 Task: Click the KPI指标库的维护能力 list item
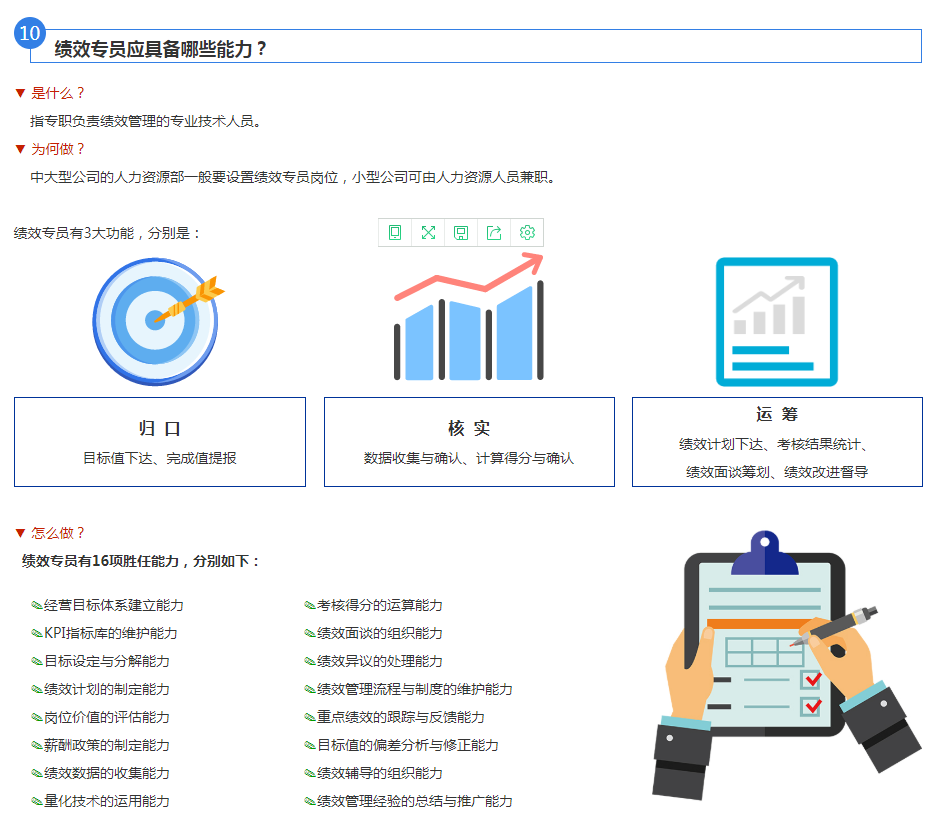tap(110, 633)
